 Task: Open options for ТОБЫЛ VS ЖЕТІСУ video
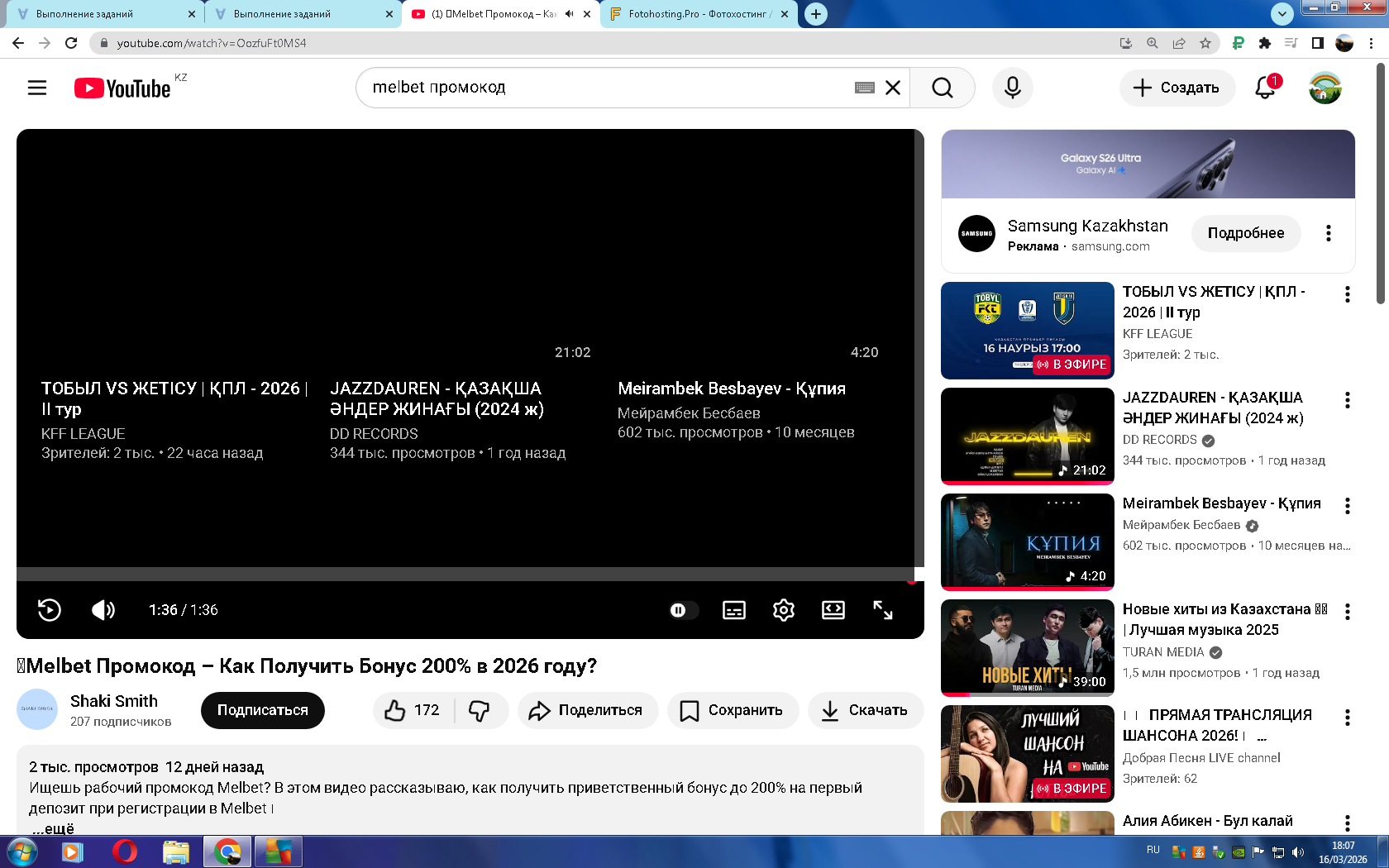[x=1348, y=294]
